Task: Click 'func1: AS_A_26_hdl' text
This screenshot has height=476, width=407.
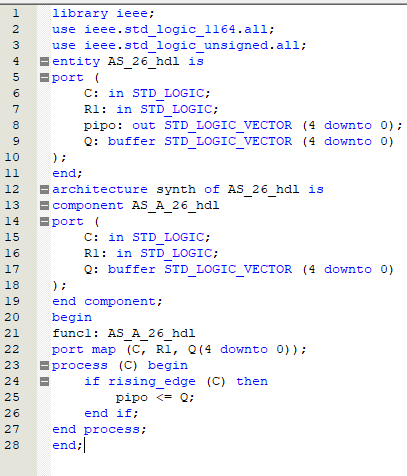Action: click(x=124, y=334)
